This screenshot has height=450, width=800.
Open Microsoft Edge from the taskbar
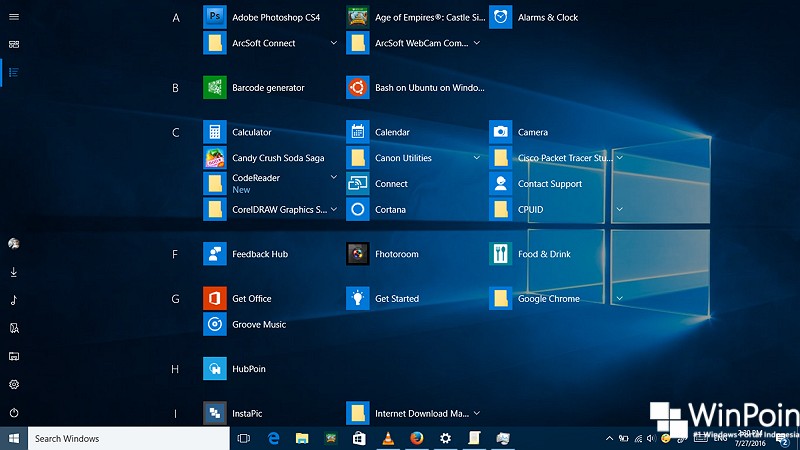click(273, 438)
